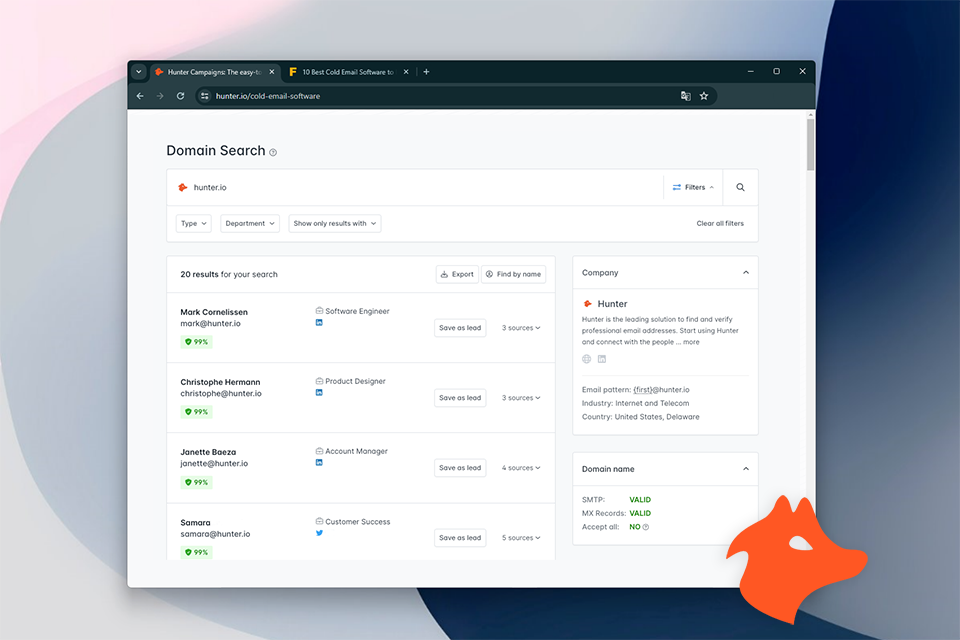Click Samara's 99% confidence badge

[197, 552]
